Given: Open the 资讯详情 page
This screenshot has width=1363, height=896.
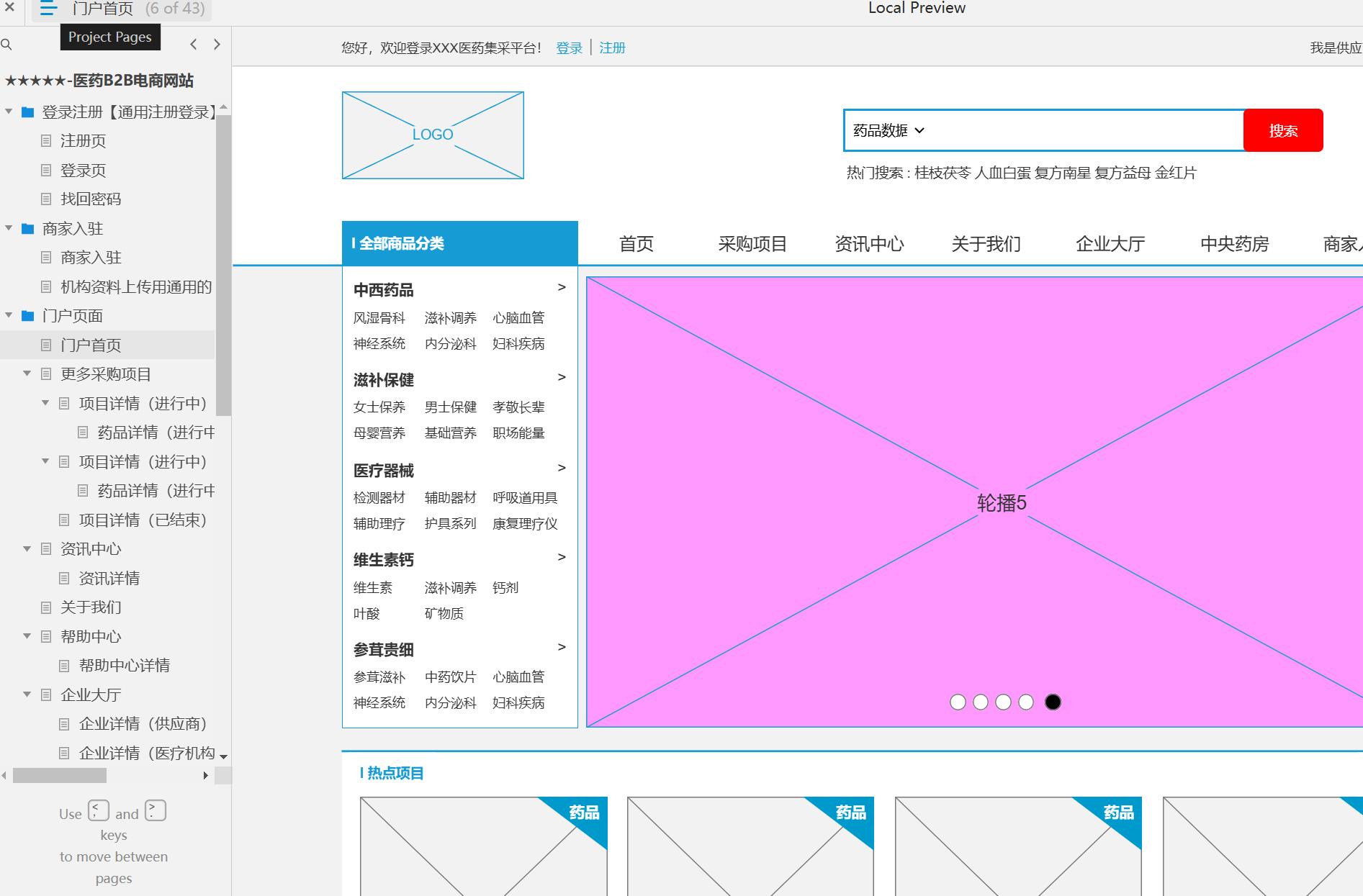Looking at the screenshot, I should (x=109, y=579).
